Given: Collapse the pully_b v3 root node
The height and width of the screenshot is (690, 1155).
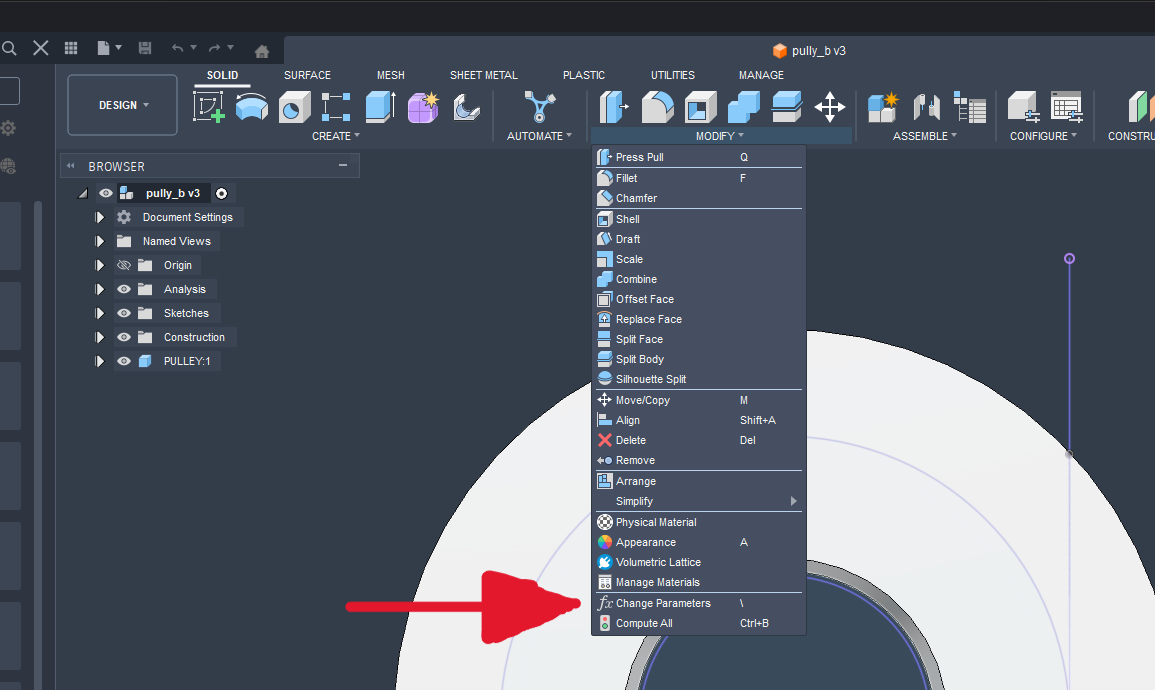Looking at the screenshot, I should [83, 194].
